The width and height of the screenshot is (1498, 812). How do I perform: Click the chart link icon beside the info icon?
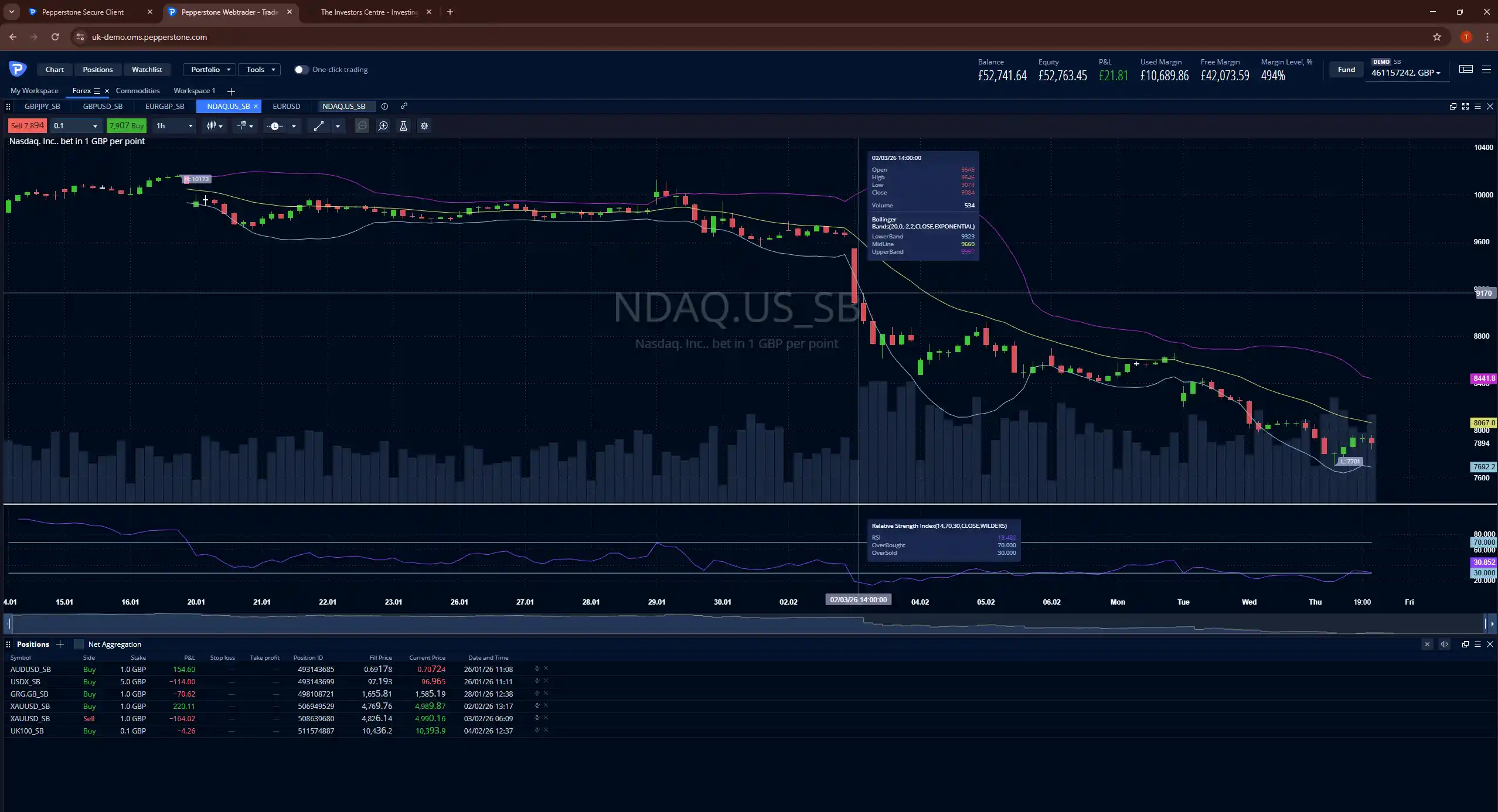point(404,106)
